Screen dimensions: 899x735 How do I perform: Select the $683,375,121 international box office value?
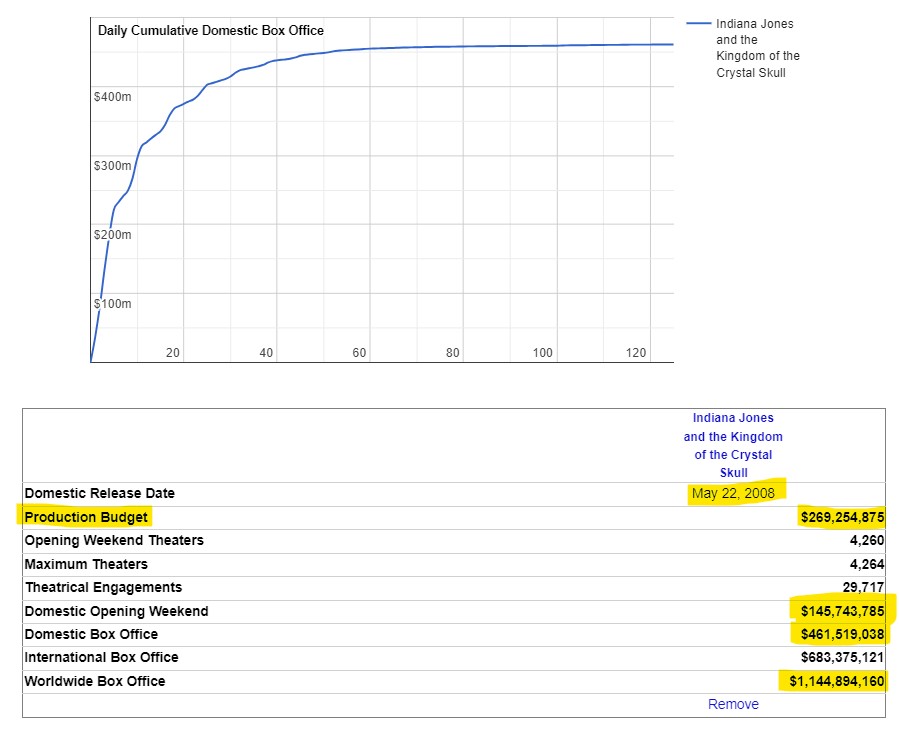842,657
